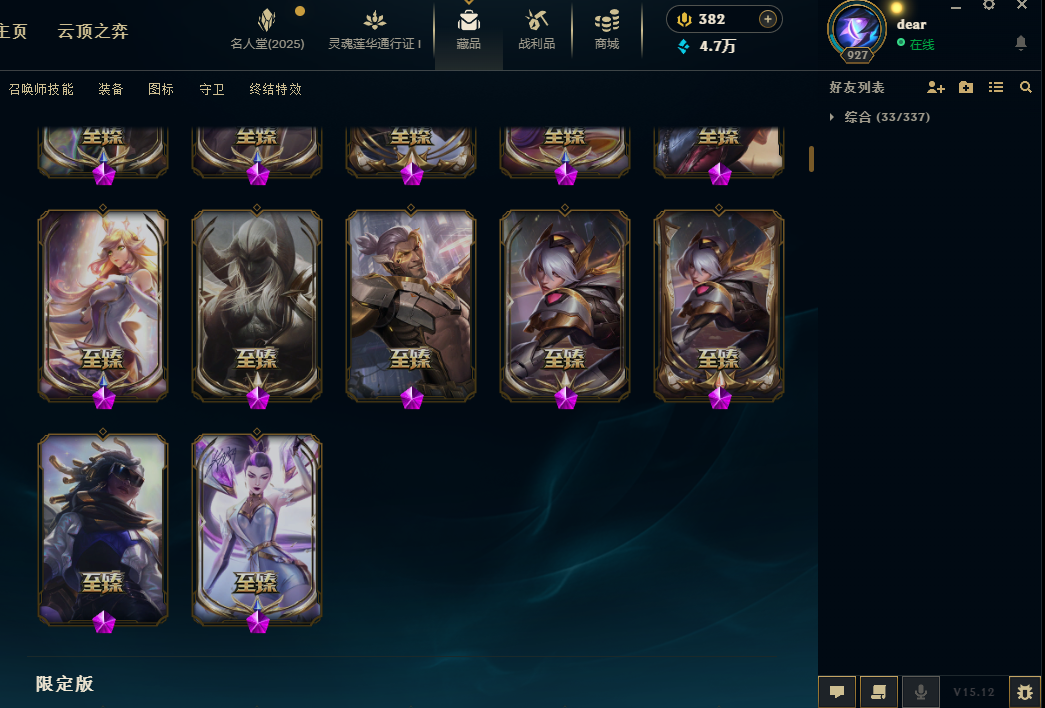Toggle the notifications bell
This screenshot has width=1045, height=708.
pos(1020,43)
